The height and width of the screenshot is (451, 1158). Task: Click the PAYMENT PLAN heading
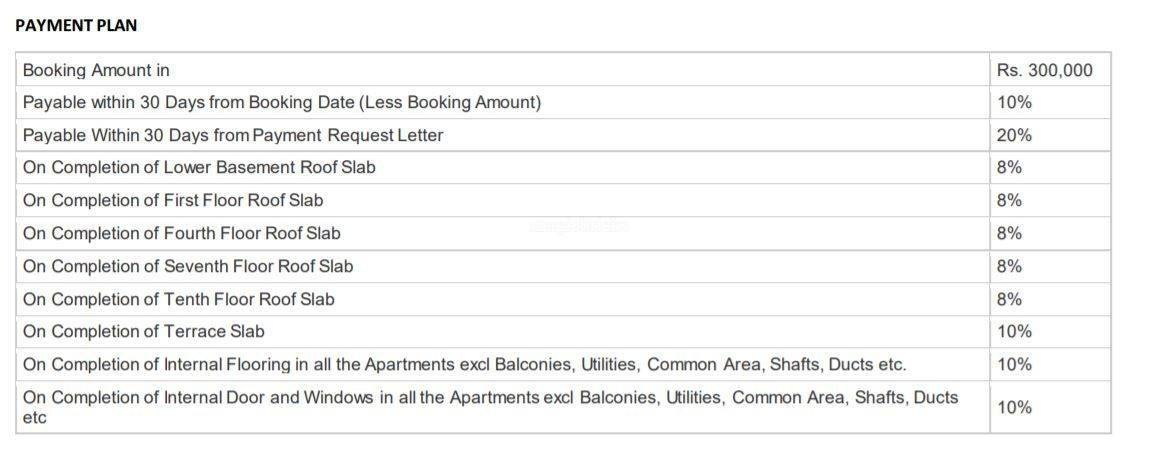coord(76,25)
